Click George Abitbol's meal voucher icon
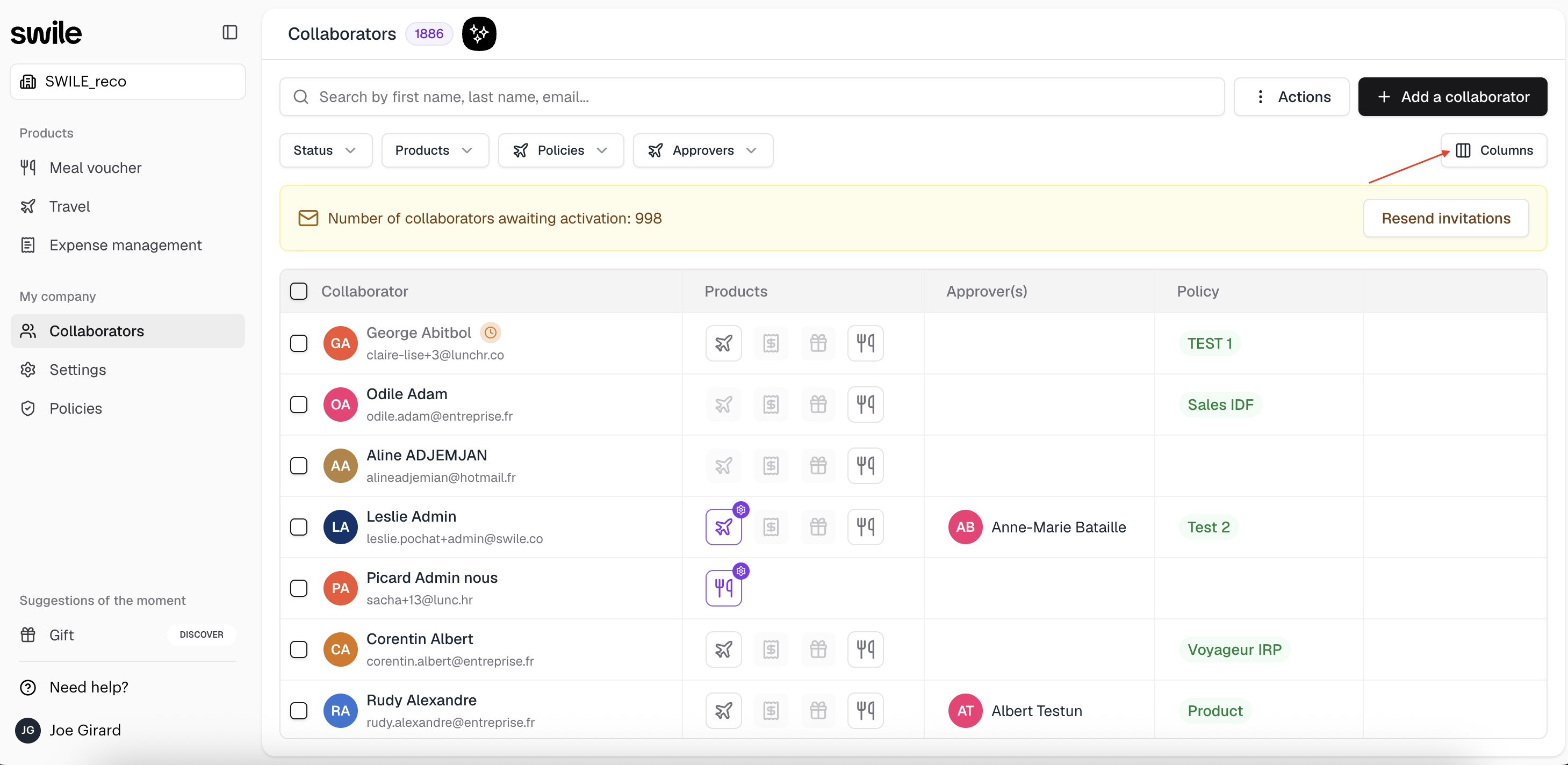This screenshot has width=1568, height=765. point(865,343)
